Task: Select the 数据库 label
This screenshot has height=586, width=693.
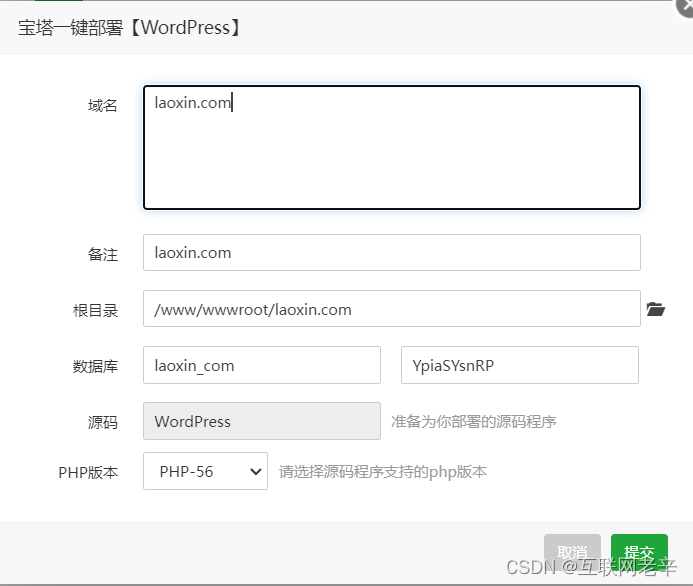Action: click(x=95, y=366)
